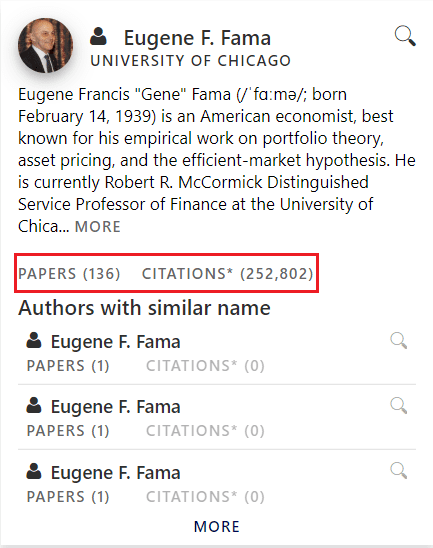This screenshot has width=433, height=548.
Task: Show more similar authors with the bottom MORE link
Action: click(217, 527)
